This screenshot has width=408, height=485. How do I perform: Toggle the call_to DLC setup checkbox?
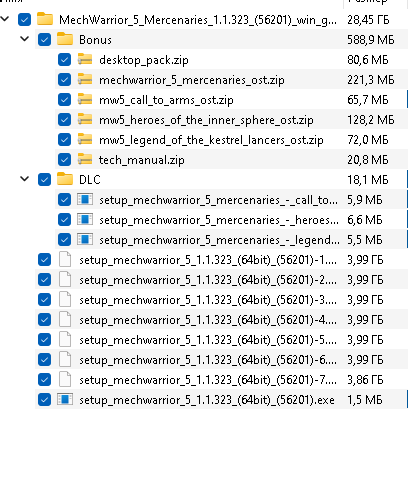[64, 199]
